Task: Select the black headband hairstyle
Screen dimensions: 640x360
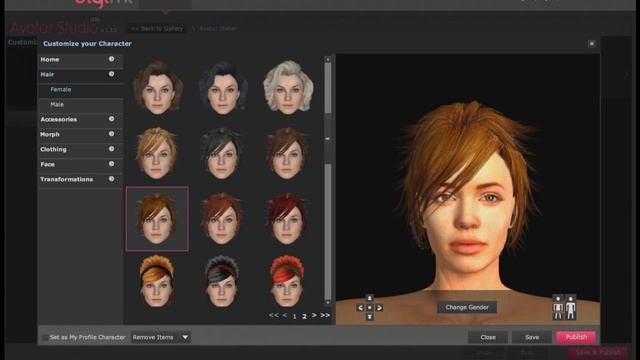Action: click(x=222, y=282)
